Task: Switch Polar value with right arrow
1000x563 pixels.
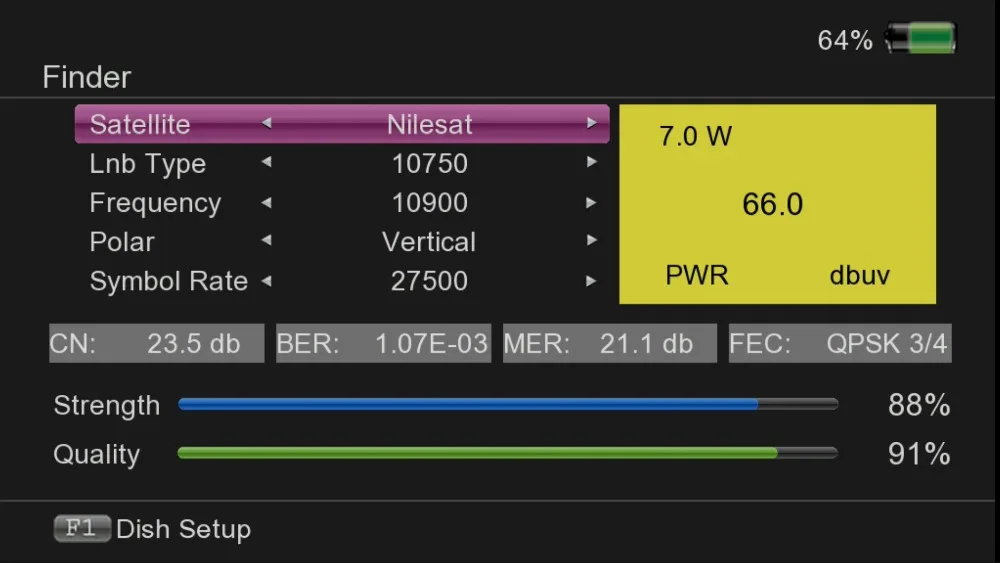Action: click(591, 240)
